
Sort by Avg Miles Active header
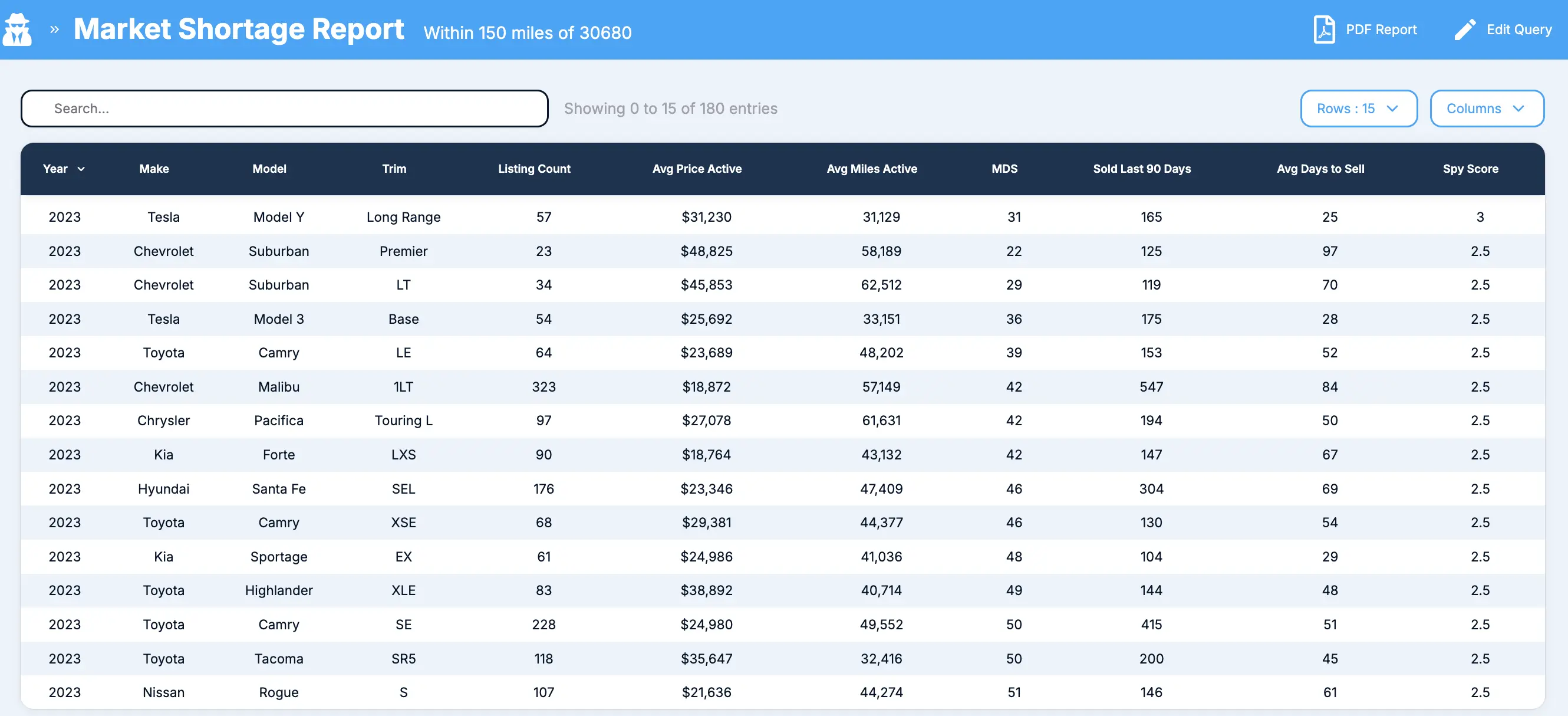(872, 169)
